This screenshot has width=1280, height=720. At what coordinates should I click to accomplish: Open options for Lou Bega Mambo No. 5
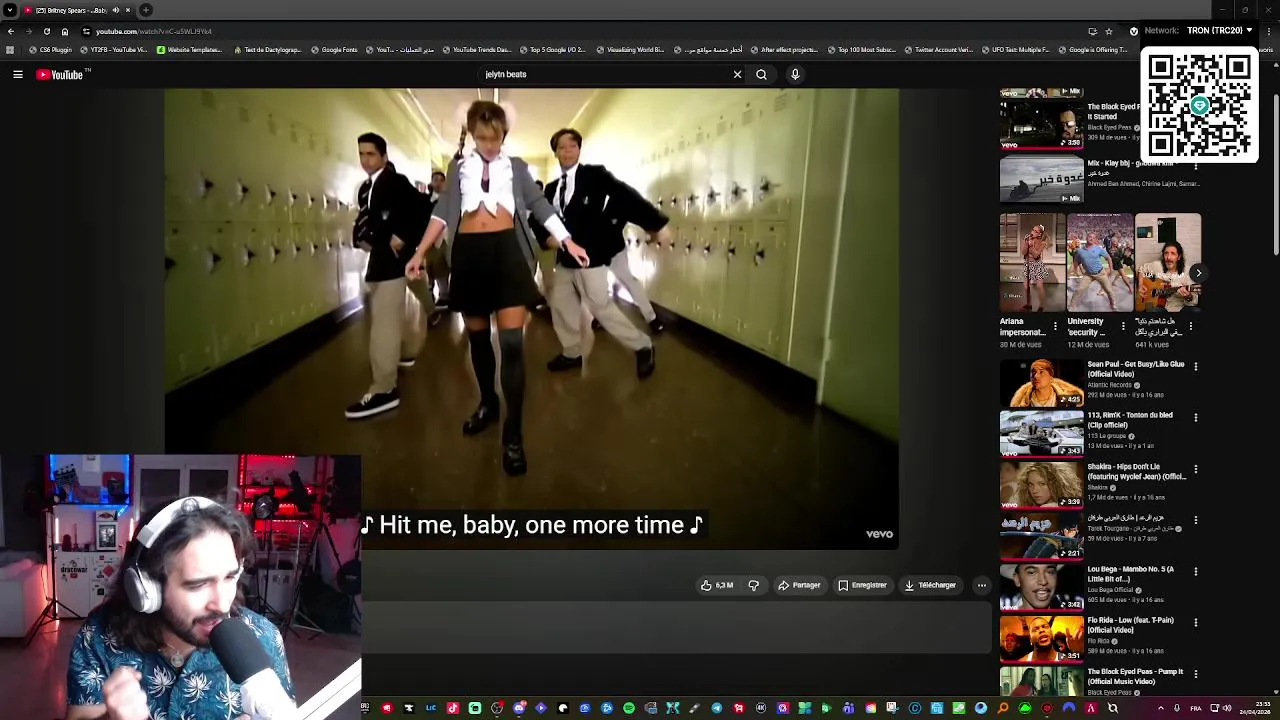coord(1195,572)
